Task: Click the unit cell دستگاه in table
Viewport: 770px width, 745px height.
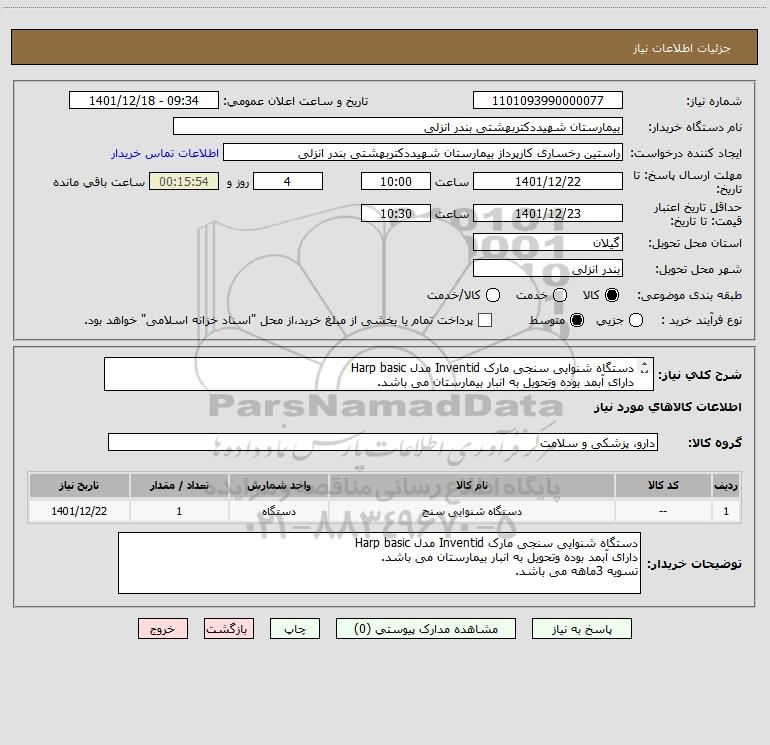Action: (278, 511)
